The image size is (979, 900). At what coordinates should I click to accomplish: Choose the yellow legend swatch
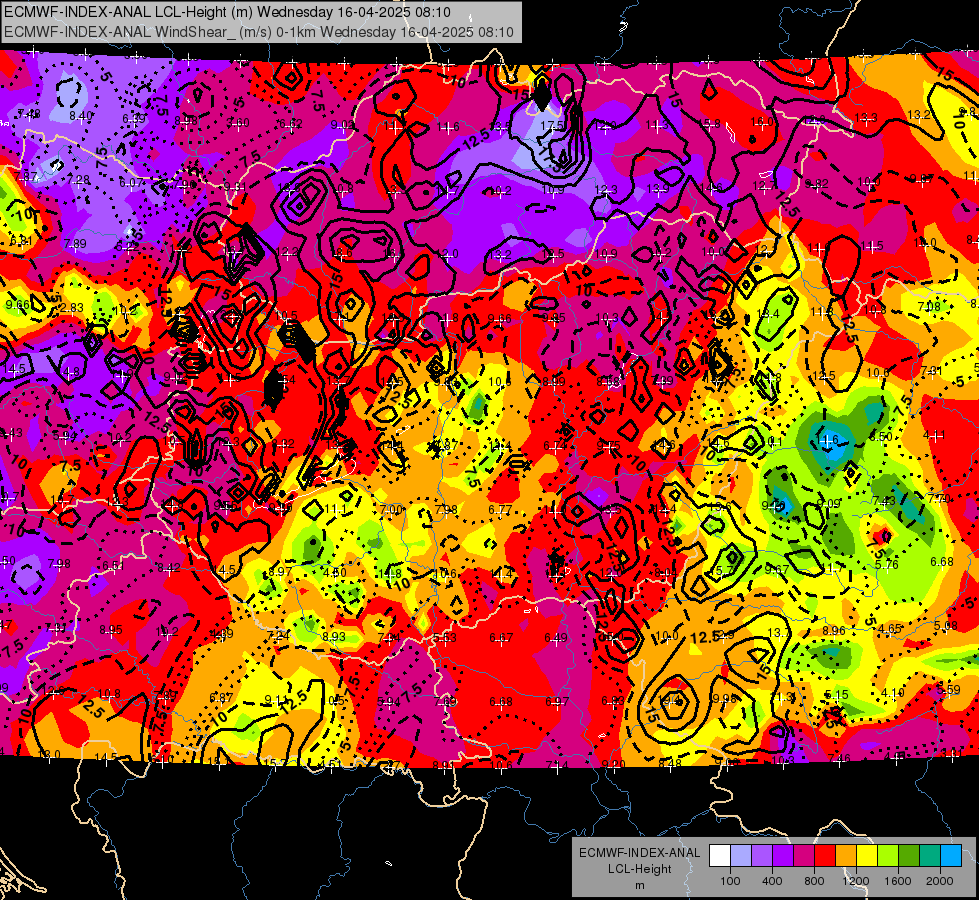867,856
